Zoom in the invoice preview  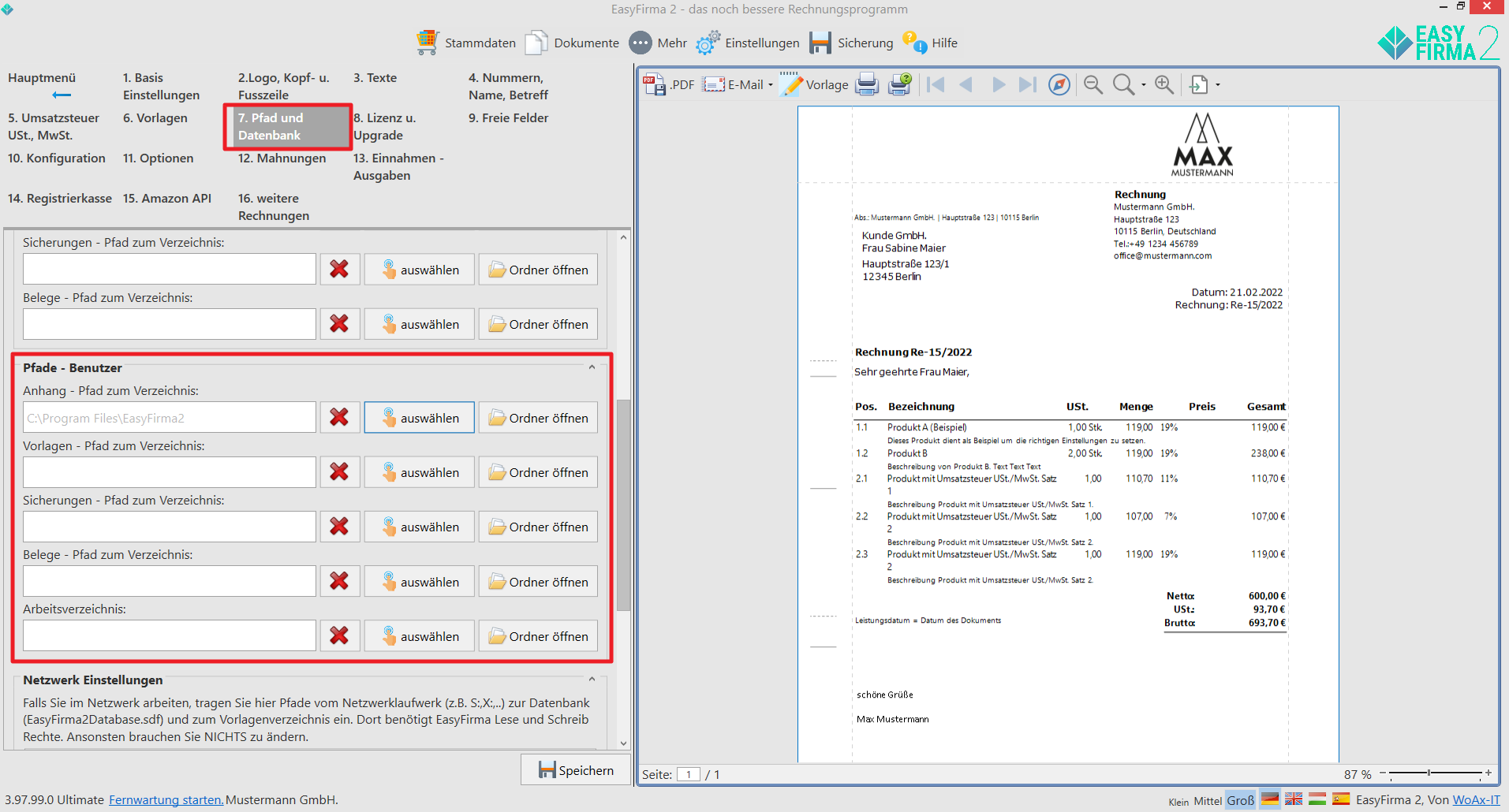(1163, 84)
